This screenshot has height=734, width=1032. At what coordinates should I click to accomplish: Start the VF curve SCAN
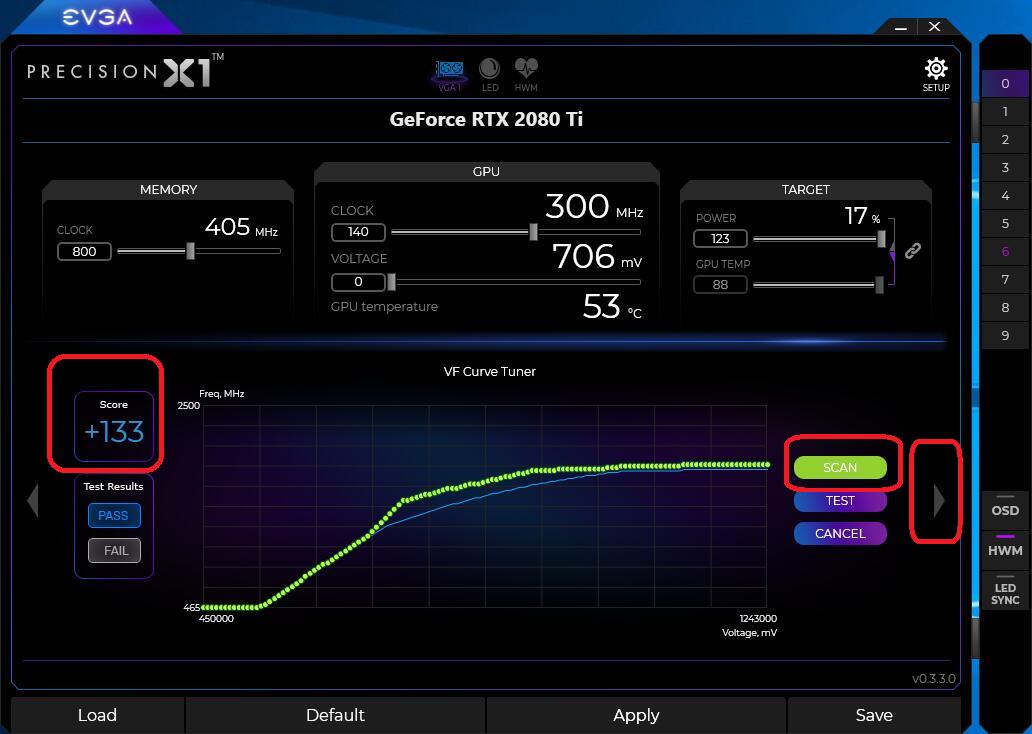[840, 467]
